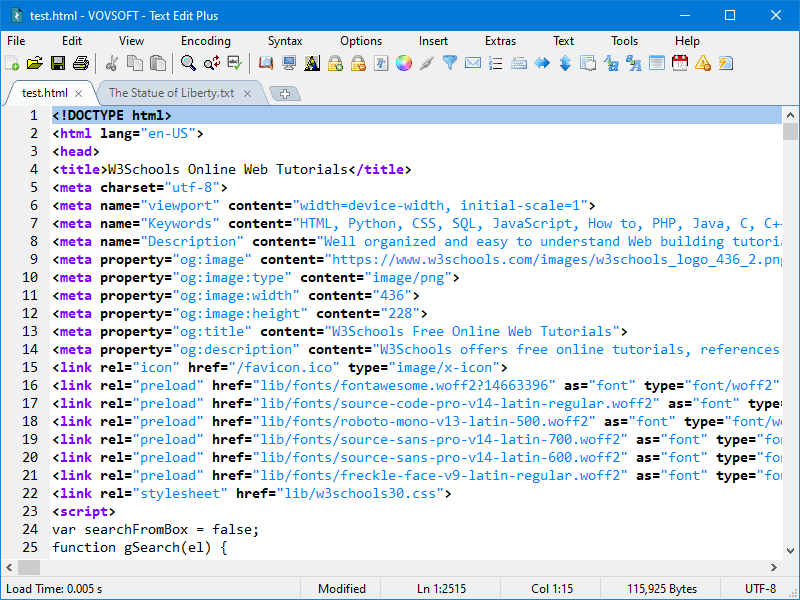Switch to The Statue of Liberty.txt tab
The width and height of the screenshot is (800, 600).
click(171, 93)
